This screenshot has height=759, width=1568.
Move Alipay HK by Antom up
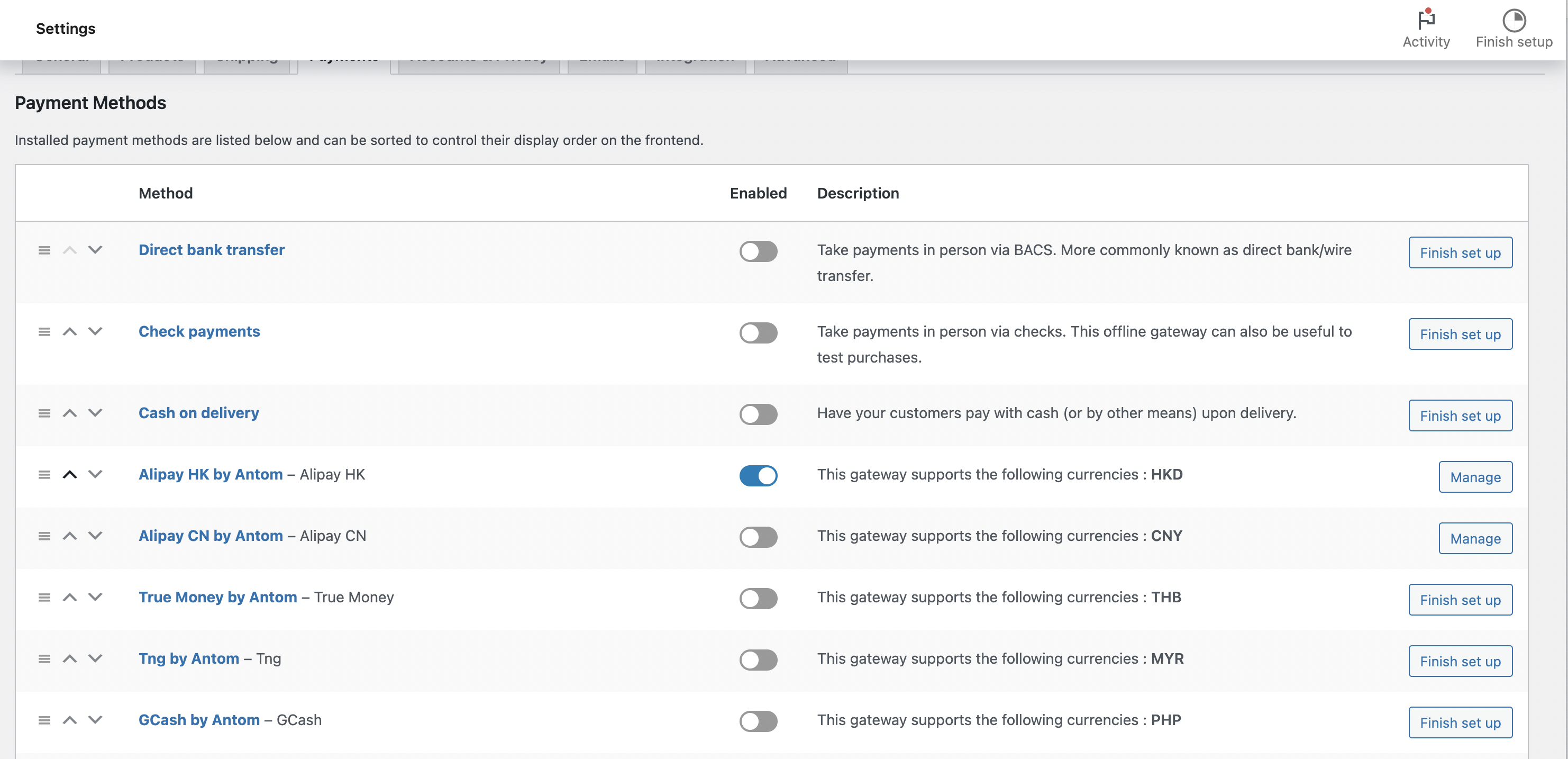coord(70,475)
